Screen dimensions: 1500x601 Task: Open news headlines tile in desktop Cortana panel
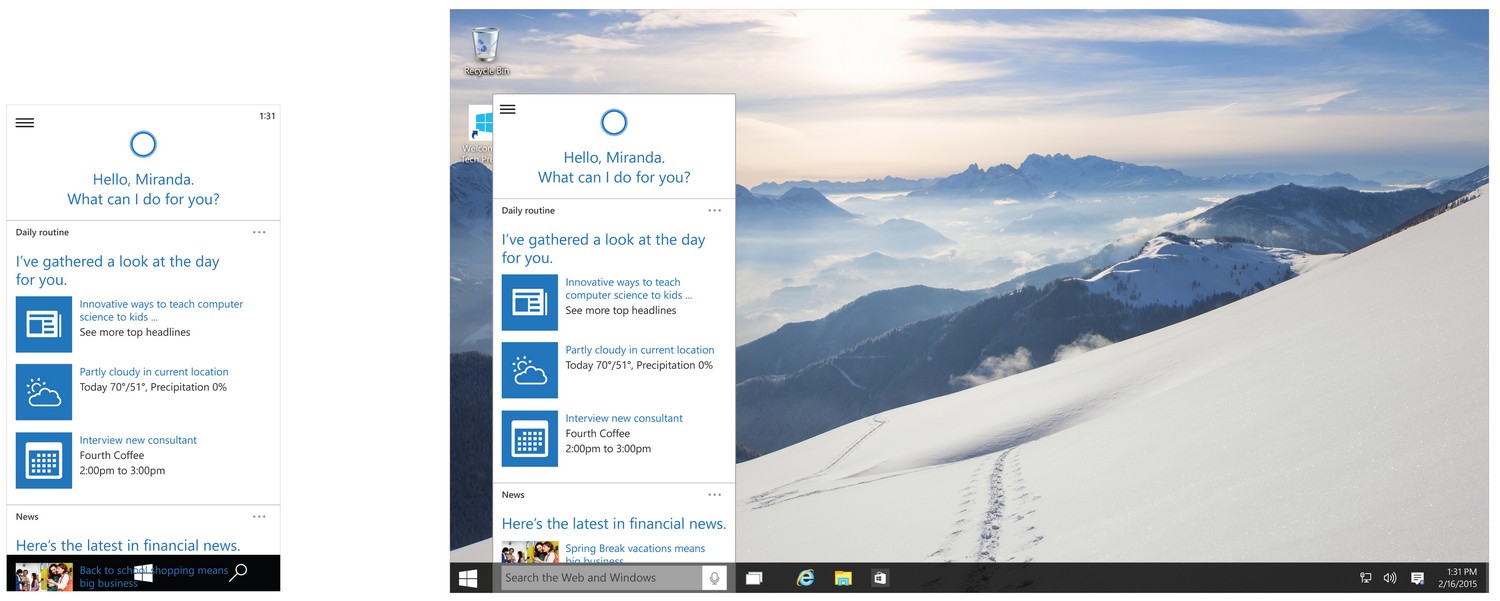pyautogui.click(x=530, y=302)
